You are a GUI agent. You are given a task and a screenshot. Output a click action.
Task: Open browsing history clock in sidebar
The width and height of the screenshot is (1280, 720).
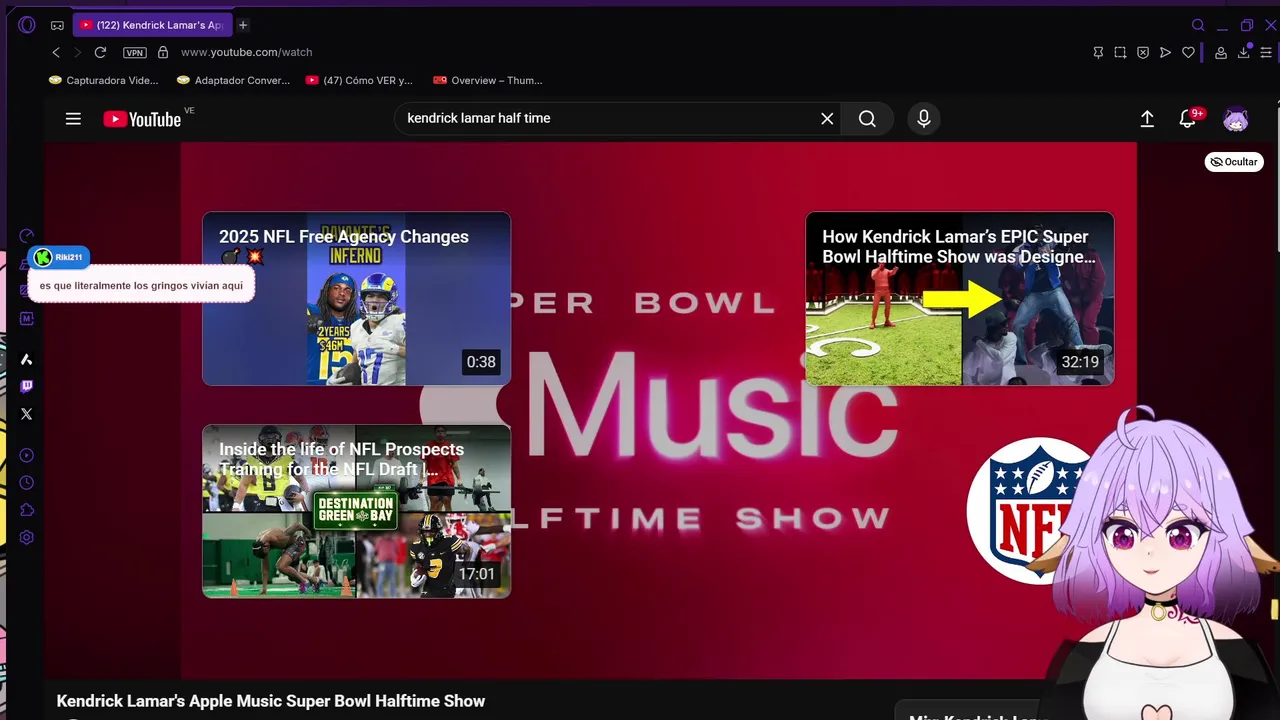click(27, 482)
